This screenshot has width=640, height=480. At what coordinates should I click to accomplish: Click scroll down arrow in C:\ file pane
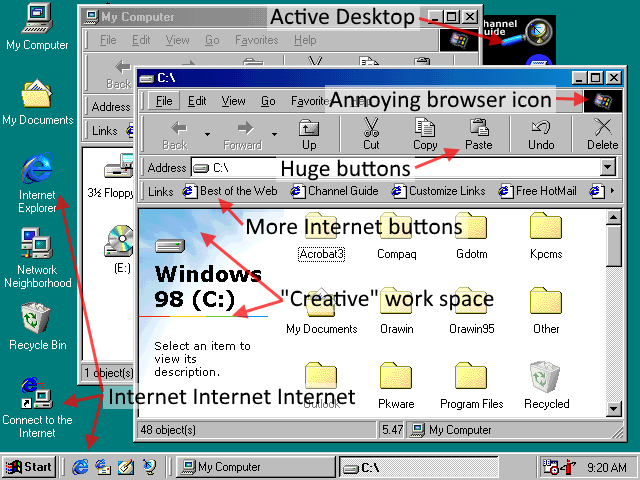click(x=613, y=409)
